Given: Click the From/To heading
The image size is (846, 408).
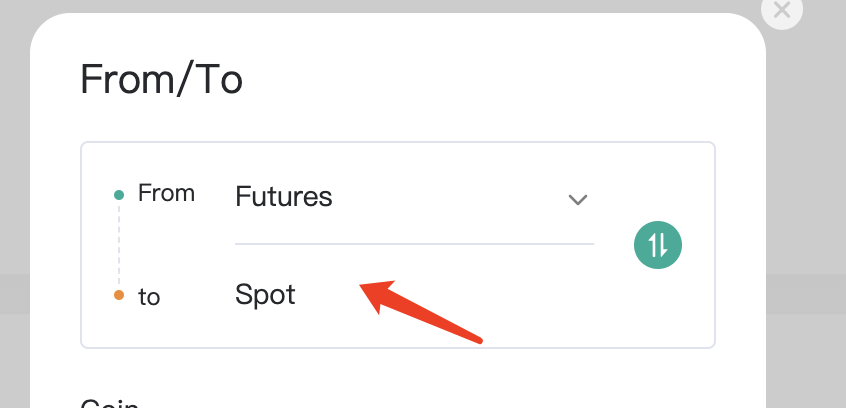Looking at the screenshot, I should 161,79.
